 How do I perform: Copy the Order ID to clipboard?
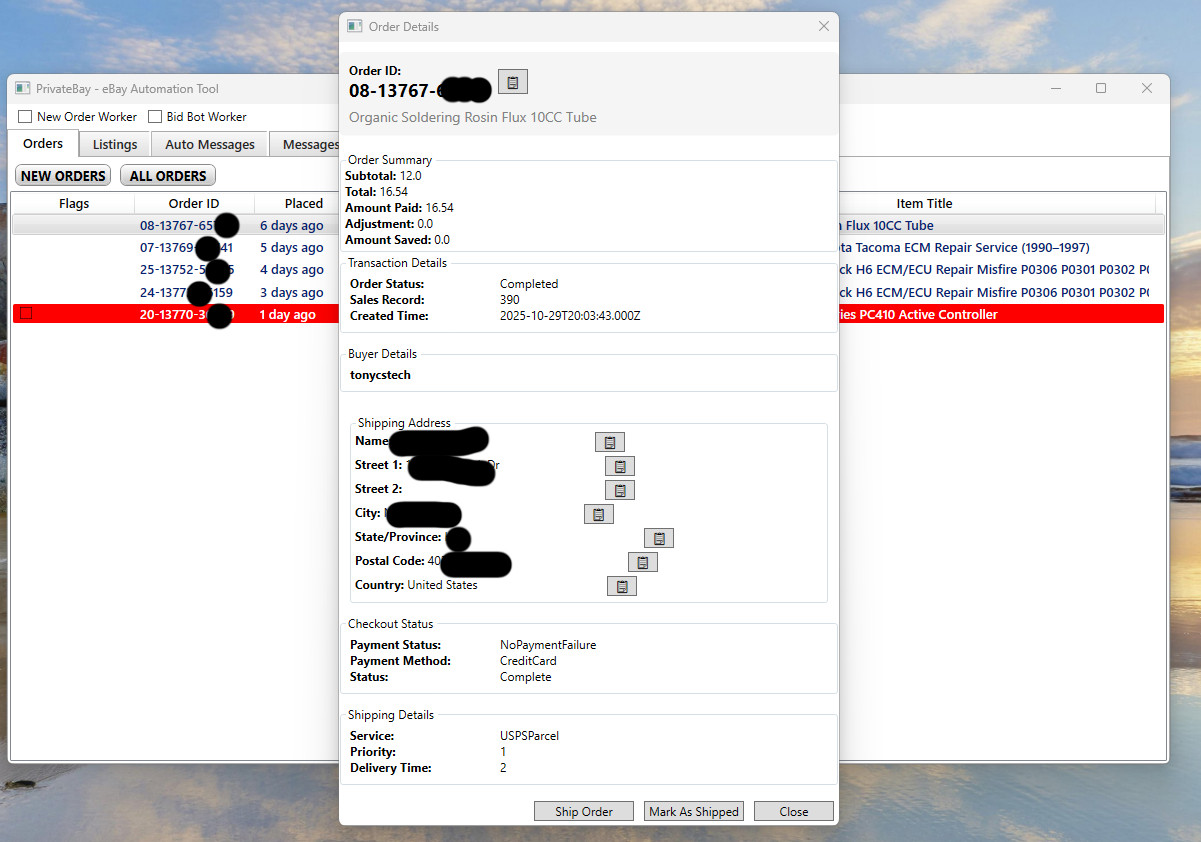coord(512,82)
